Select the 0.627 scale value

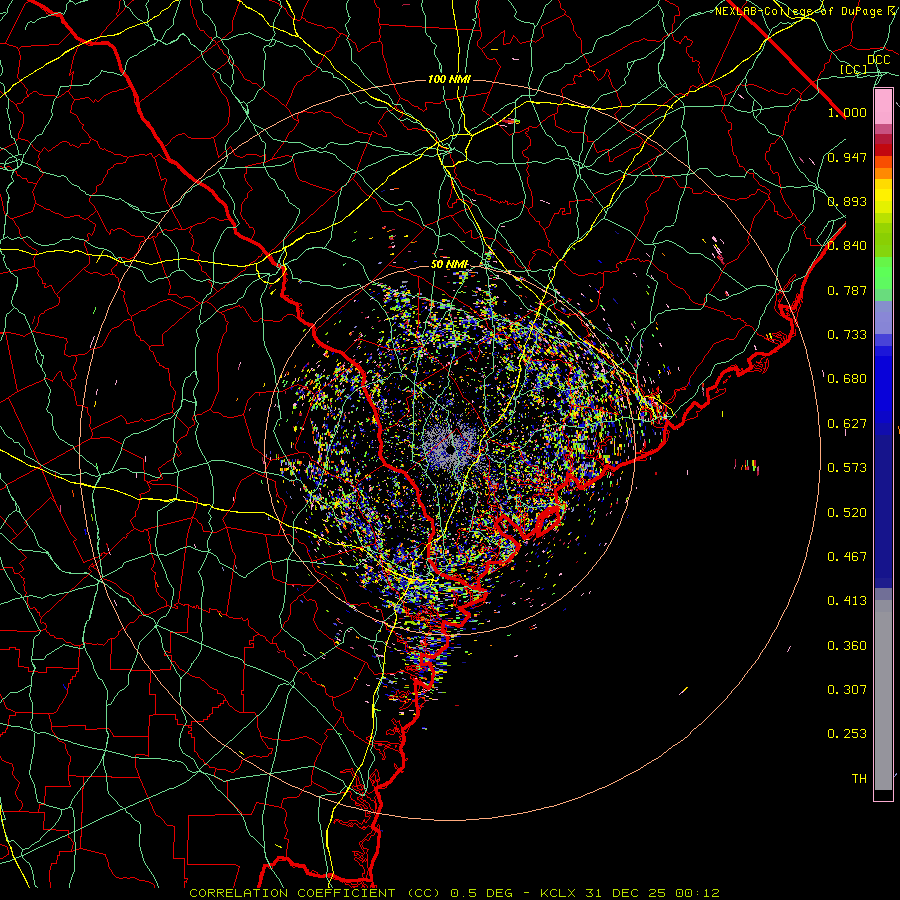847,424
